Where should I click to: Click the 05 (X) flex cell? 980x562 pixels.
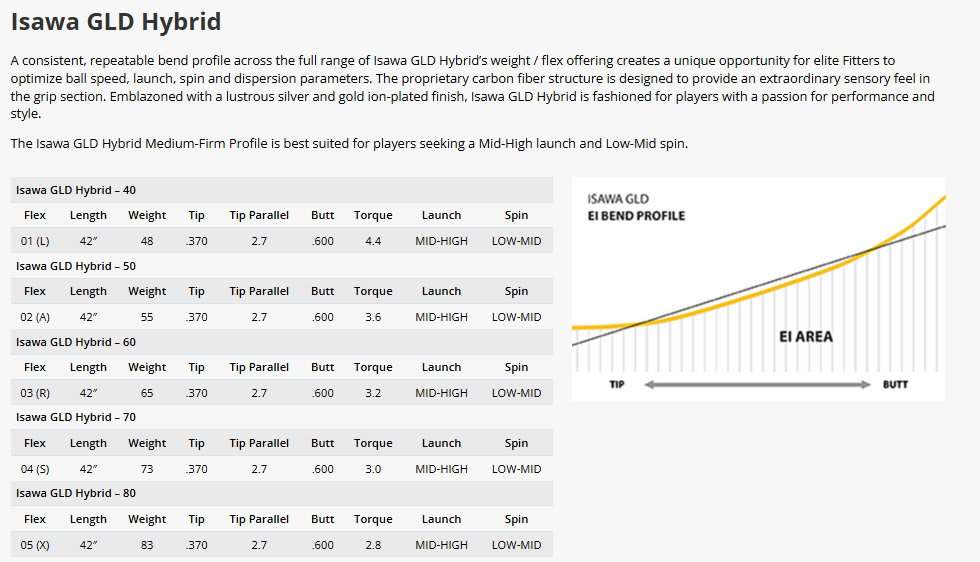click(35, 545)
